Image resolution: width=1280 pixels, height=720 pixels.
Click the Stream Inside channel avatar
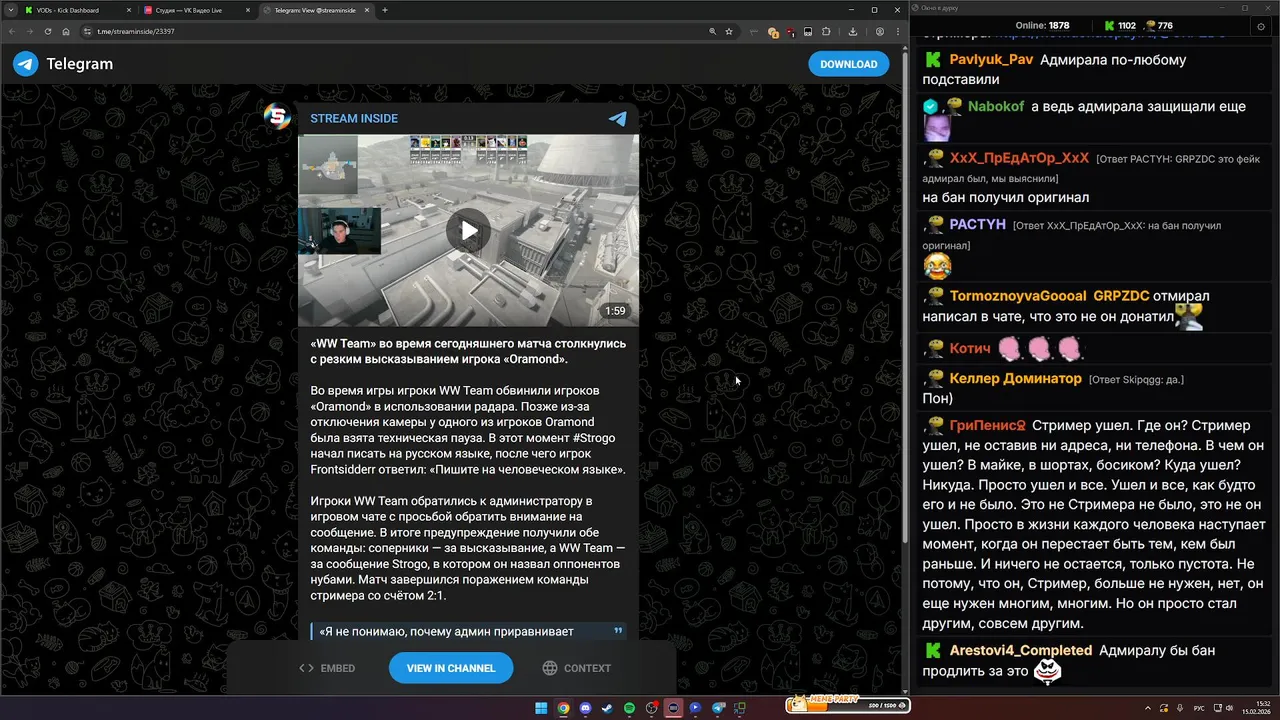[x=277, y=116]
